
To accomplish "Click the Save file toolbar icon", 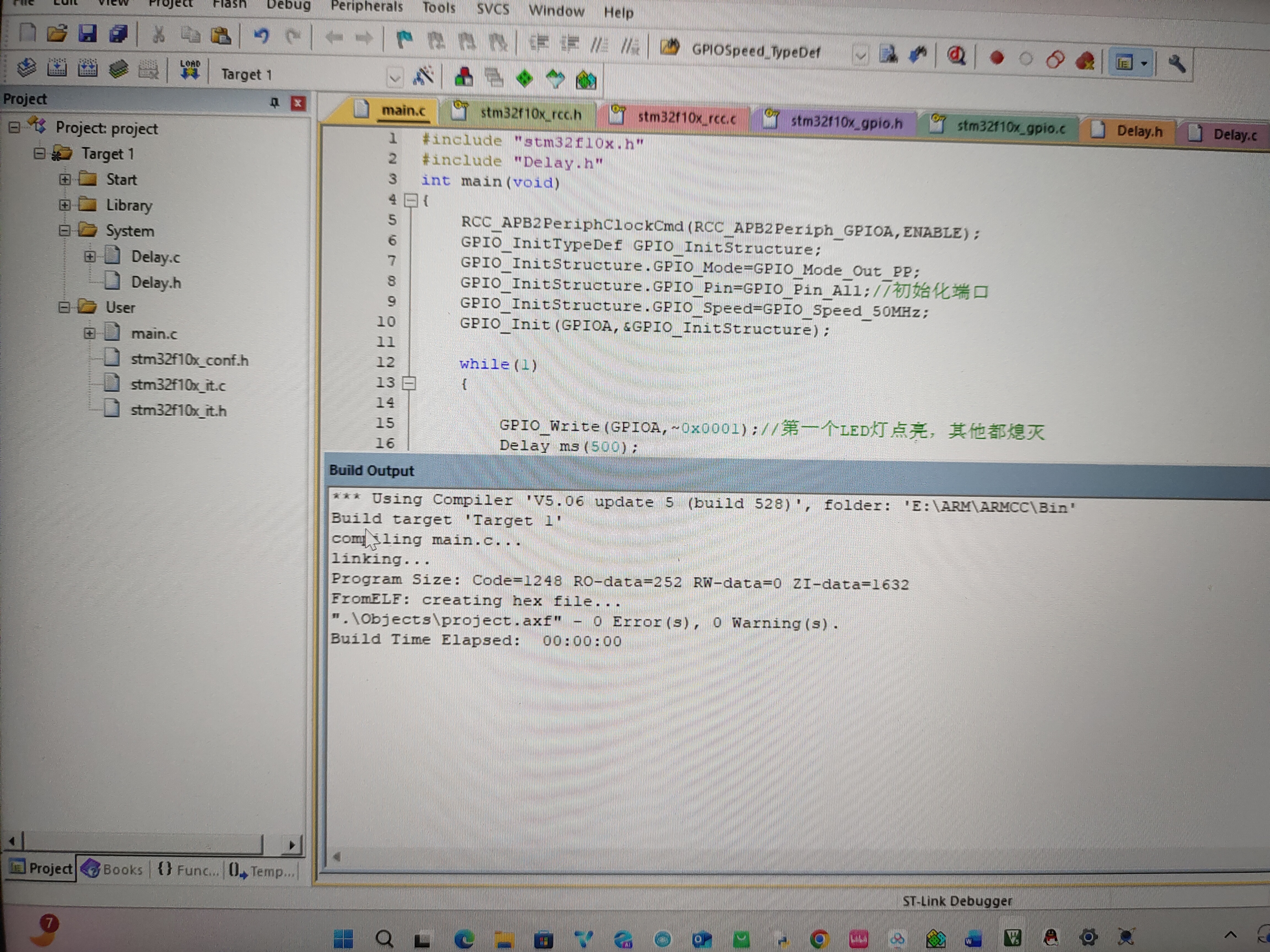I will pos(87,33).
